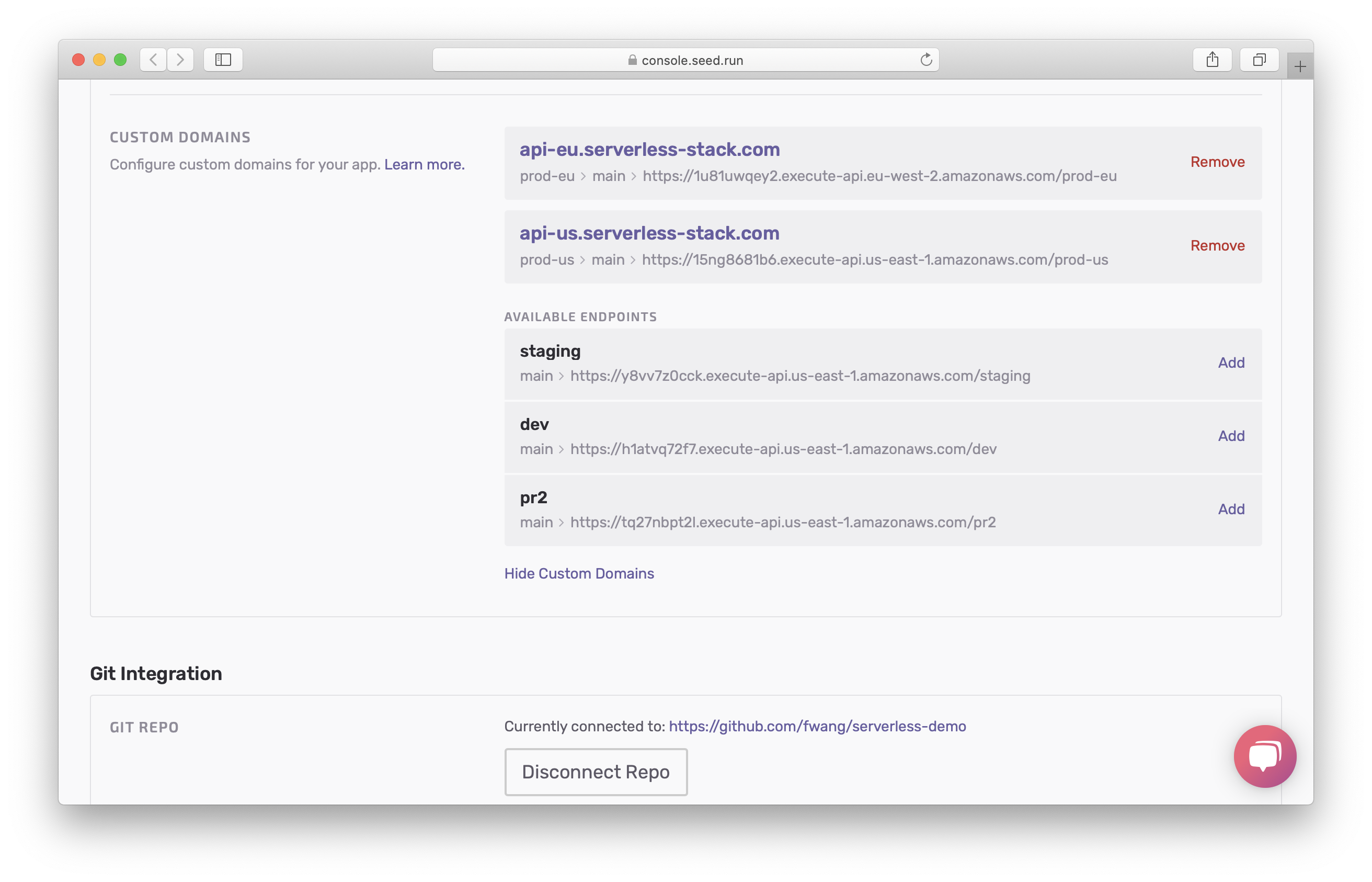This screenshot has width=1372, height=882.
Task: Click the Safari forward navigation arrow
Action: pyautogui.click(x=180, y=60)
